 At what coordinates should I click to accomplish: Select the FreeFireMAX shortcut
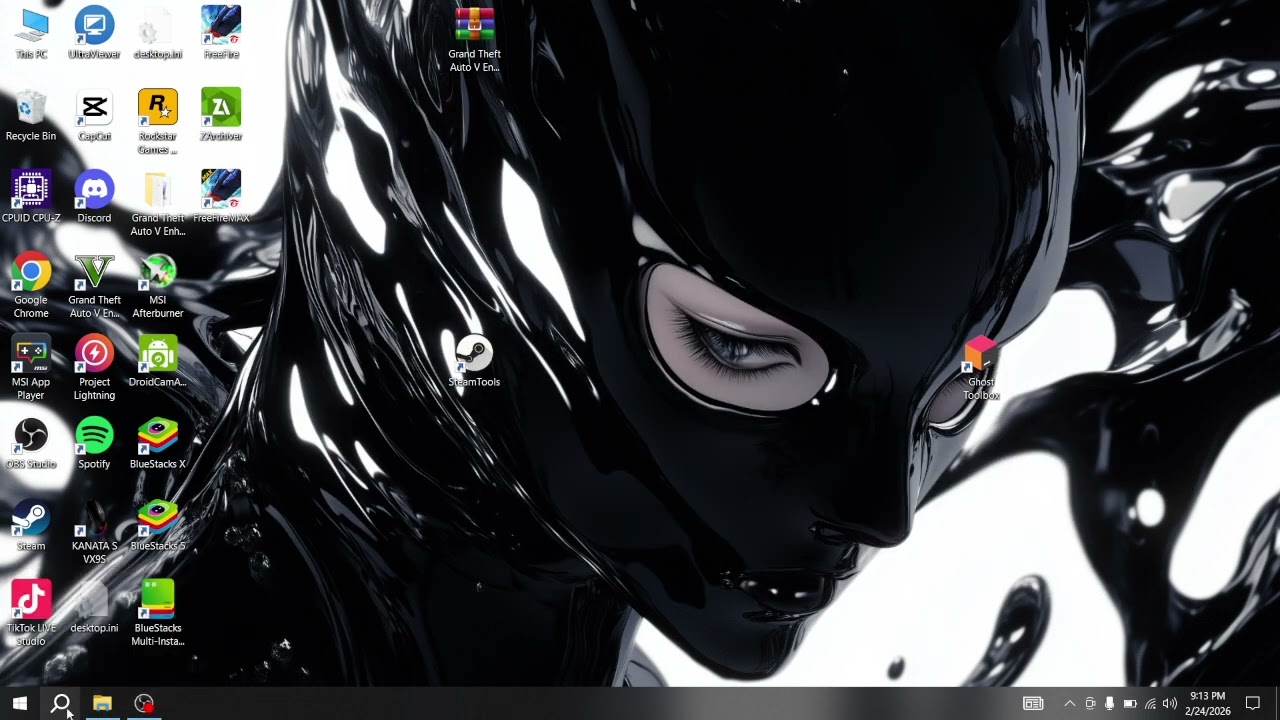coord(221,197)
